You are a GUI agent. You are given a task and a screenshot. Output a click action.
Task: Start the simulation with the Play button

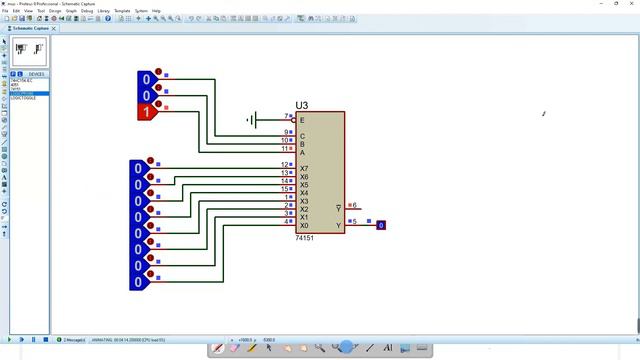pyautogui.click(x=9, y=340)
